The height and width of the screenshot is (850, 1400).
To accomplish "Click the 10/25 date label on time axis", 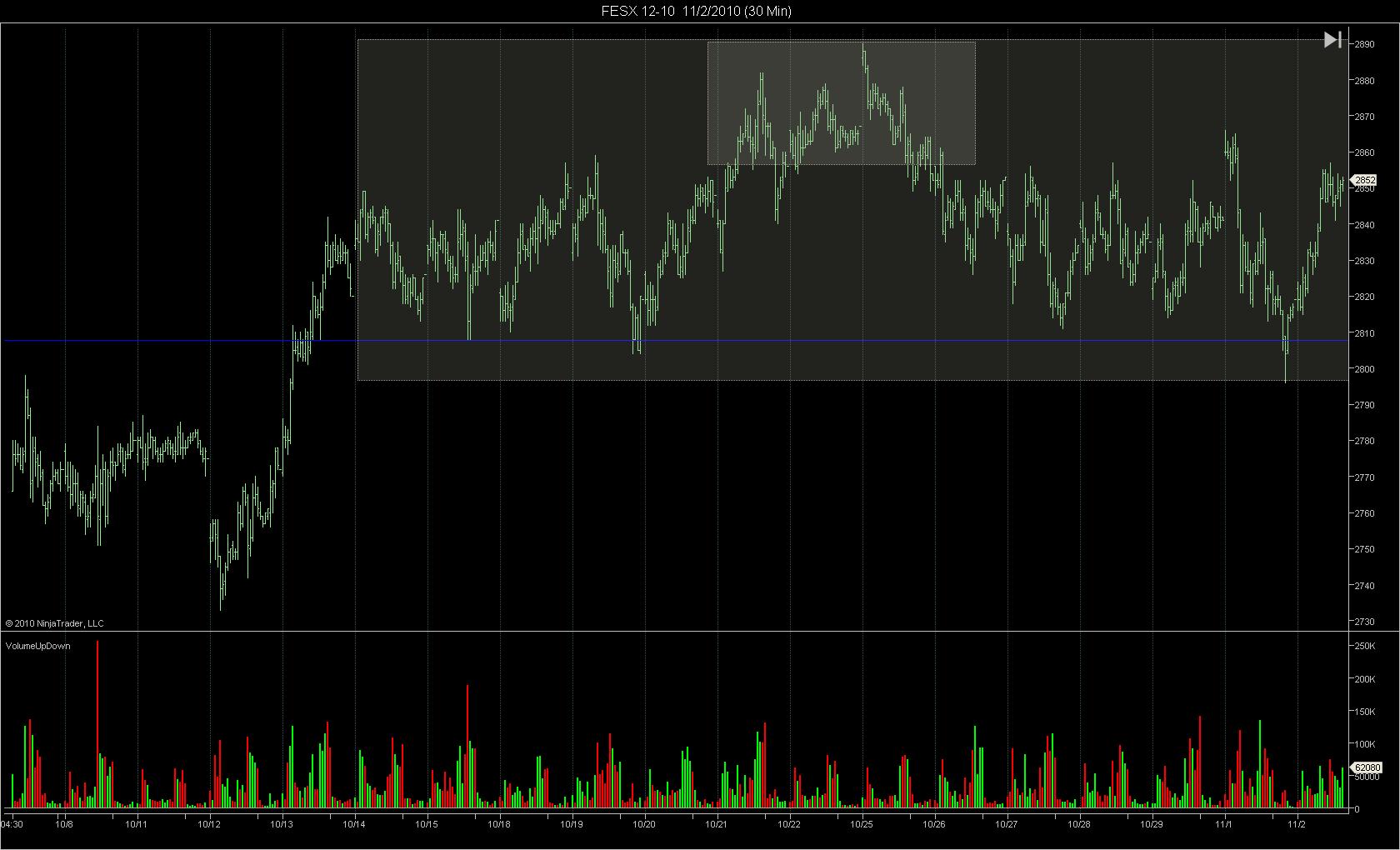I will (862, 824).
